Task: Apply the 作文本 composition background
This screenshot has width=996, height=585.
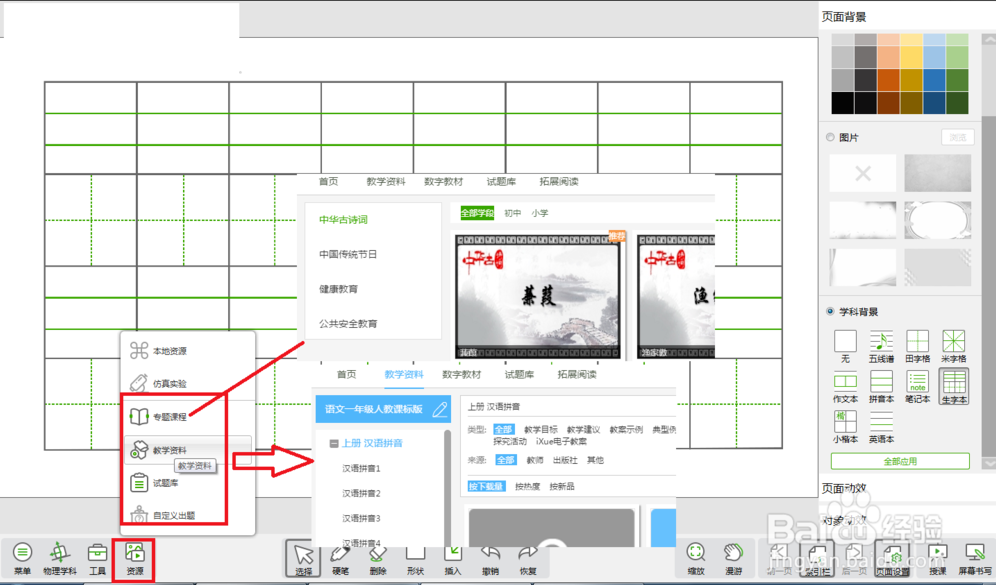Action: point(845,387)
